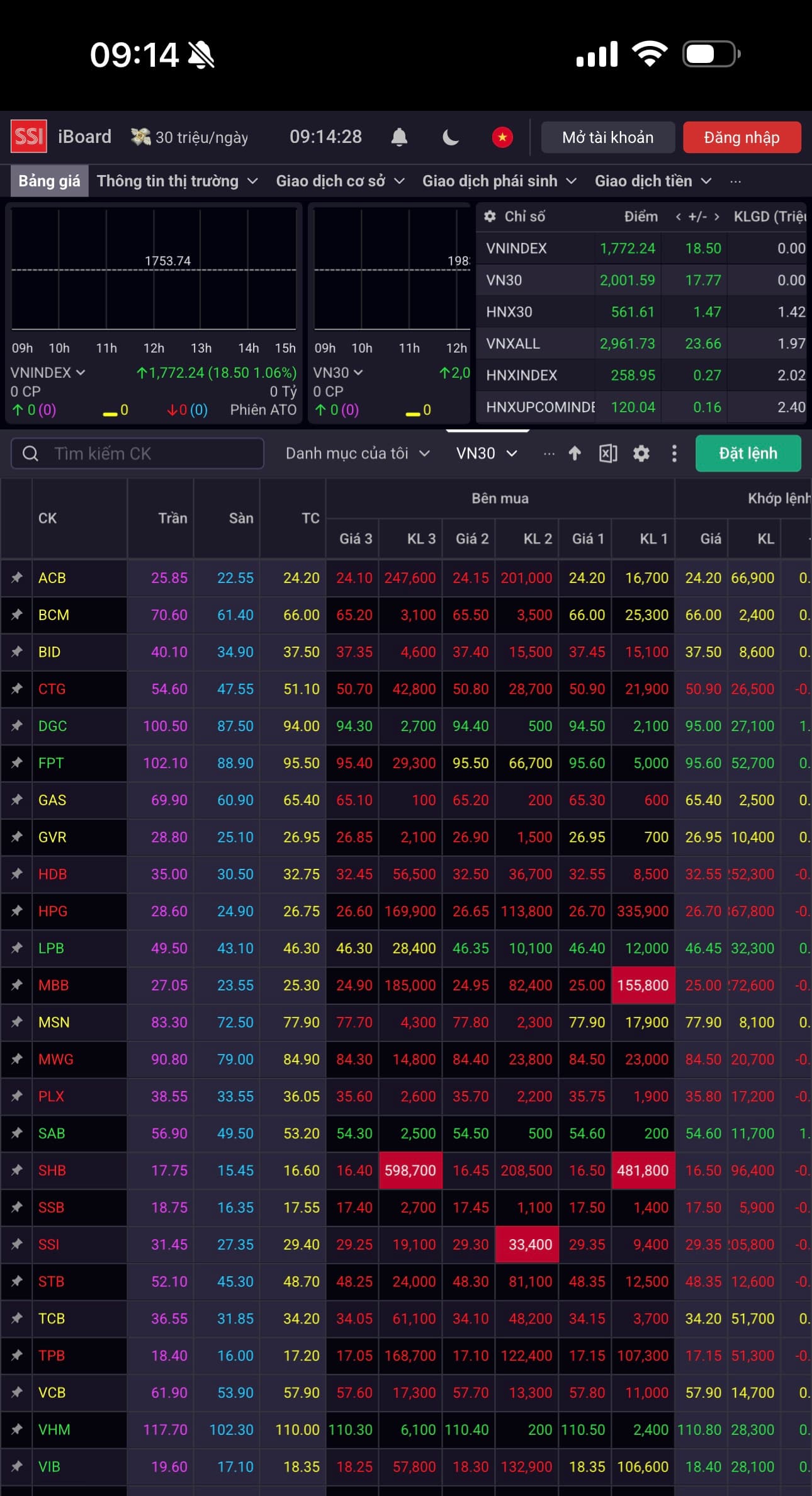812x1496 pixels.
Task: Toggle dark mode moon icon
Action: [451, 137]
